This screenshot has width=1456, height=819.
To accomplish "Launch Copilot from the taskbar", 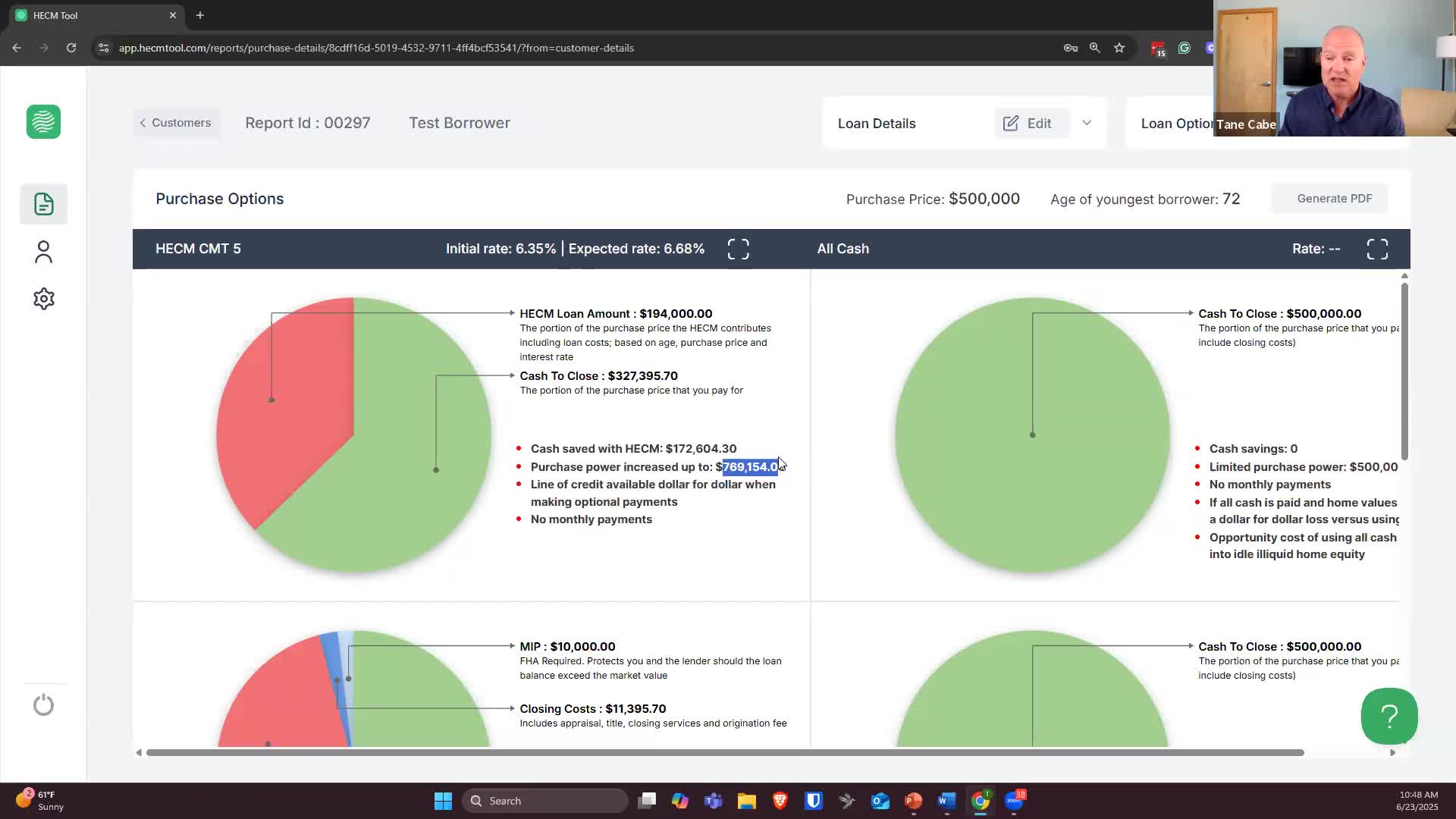I will tap(679, 801).
